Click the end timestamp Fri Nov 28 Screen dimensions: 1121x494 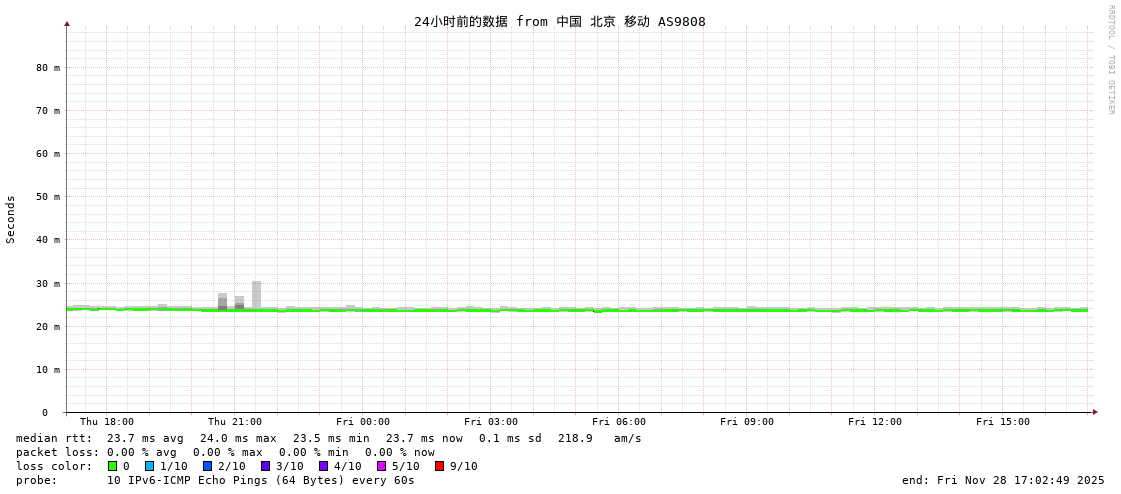[1003, 480]
